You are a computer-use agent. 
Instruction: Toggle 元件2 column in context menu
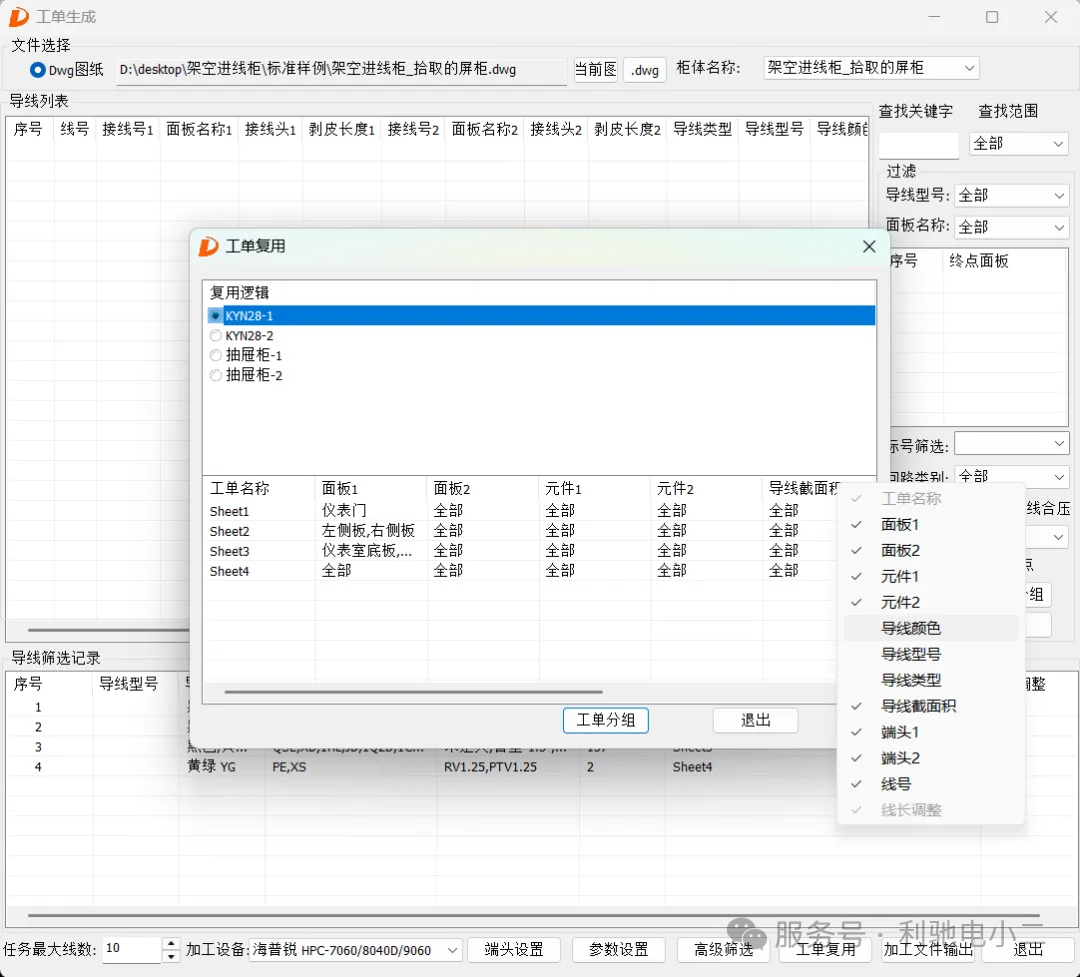pyautogui.click(x=931, y=602)
